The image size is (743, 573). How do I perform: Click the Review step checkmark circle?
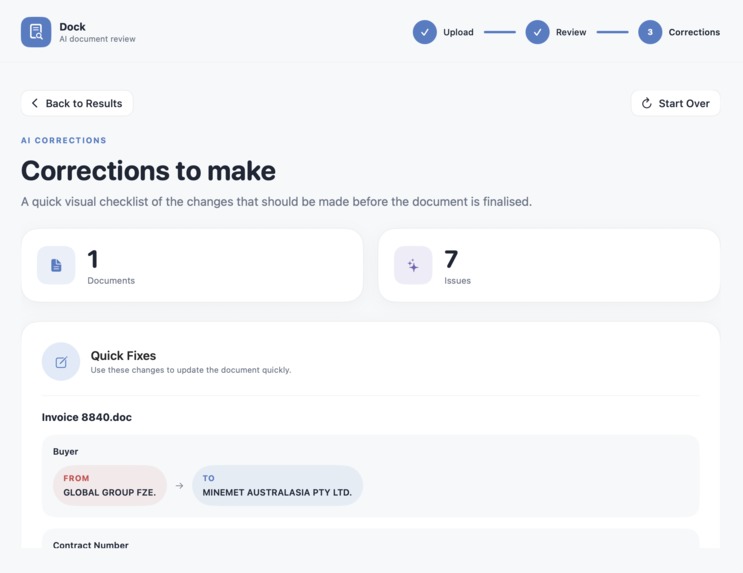(537, 32)
